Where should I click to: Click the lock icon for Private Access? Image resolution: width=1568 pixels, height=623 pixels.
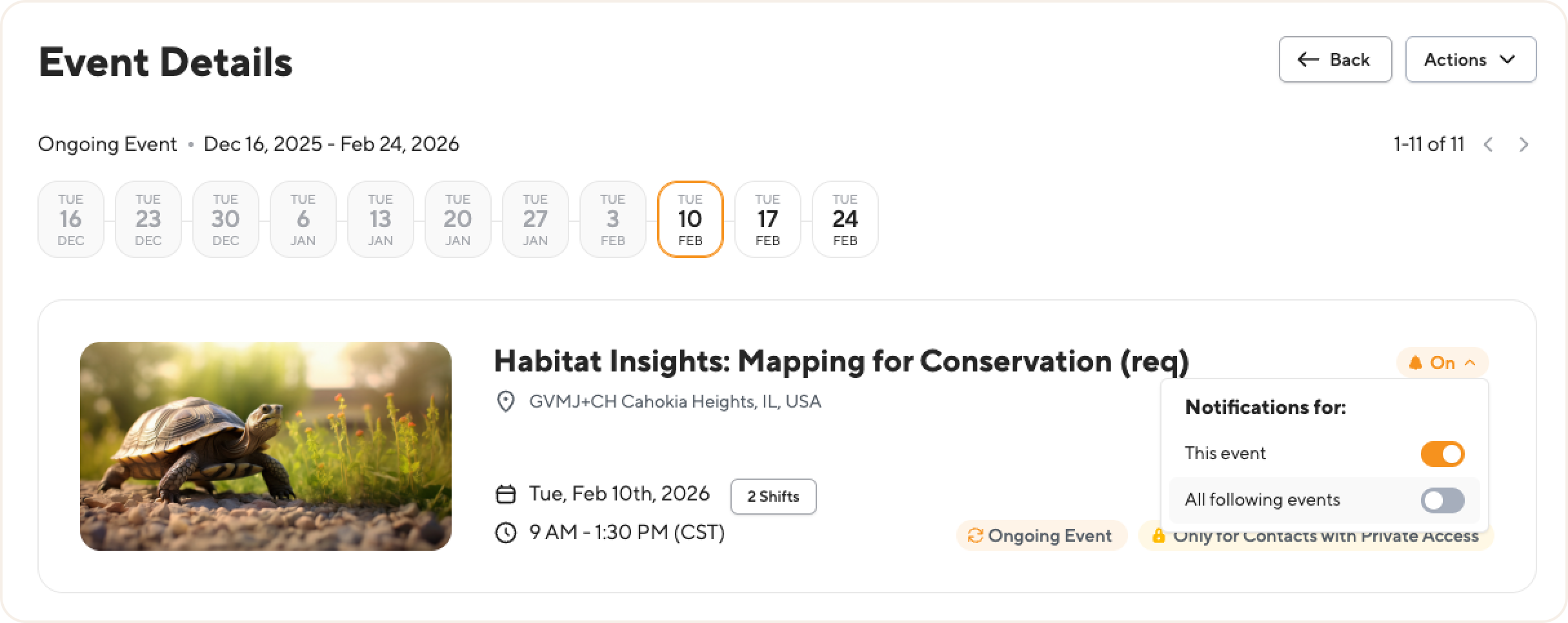pyautogui.click(x=1158, y=535)
